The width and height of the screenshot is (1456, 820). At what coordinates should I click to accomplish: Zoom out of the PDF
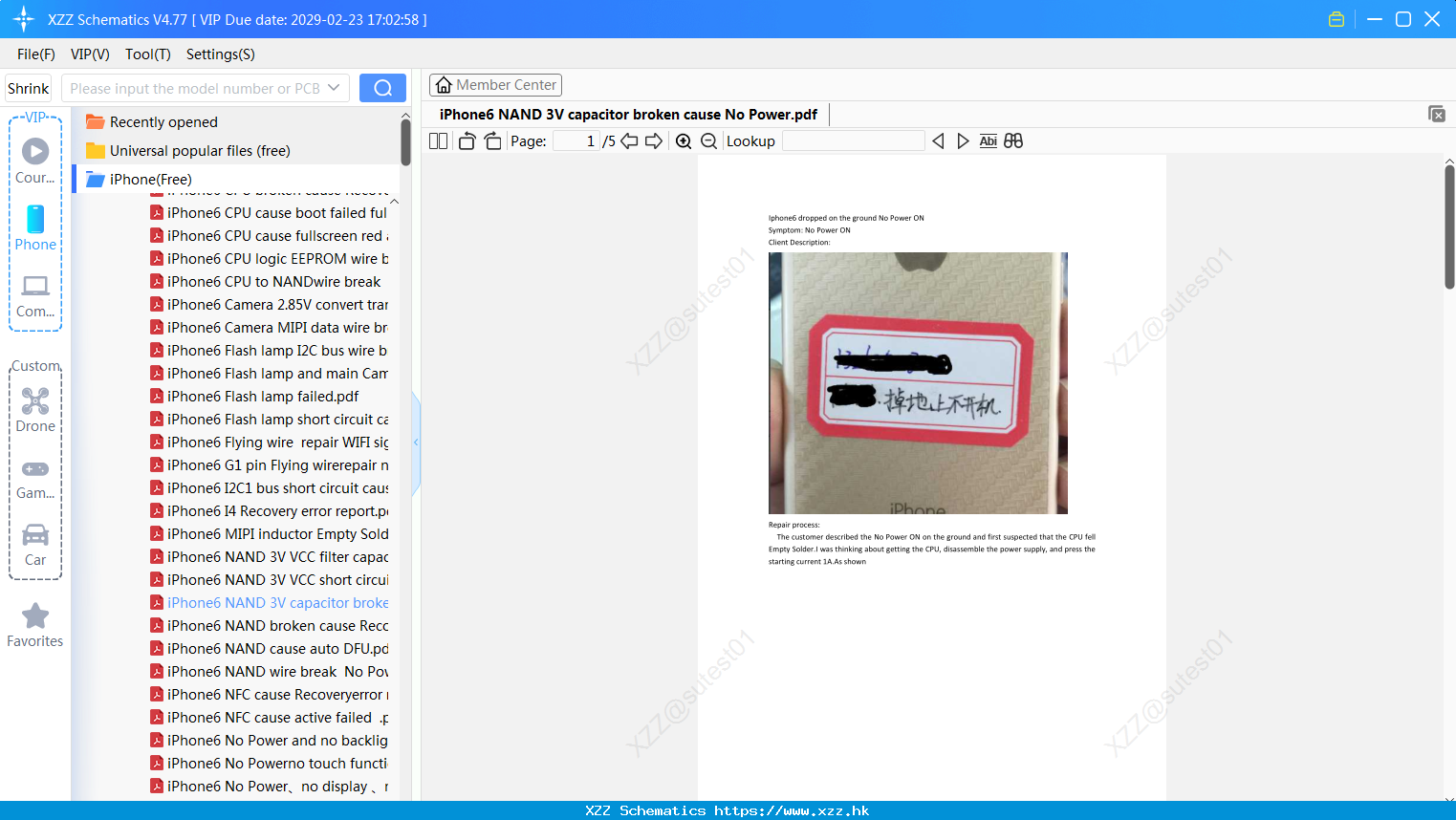pyautogui.click(x=709, y=141)
